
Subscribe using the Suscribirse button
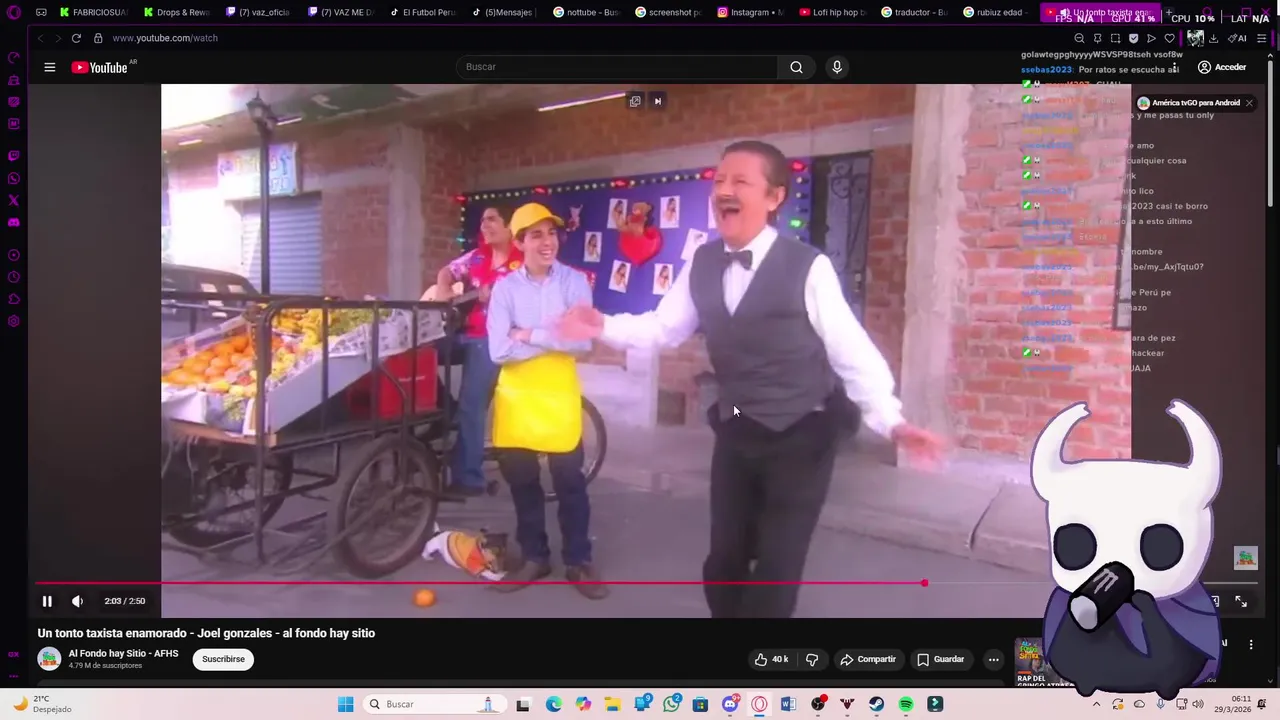pyautogui.click(x=223, y=659)
